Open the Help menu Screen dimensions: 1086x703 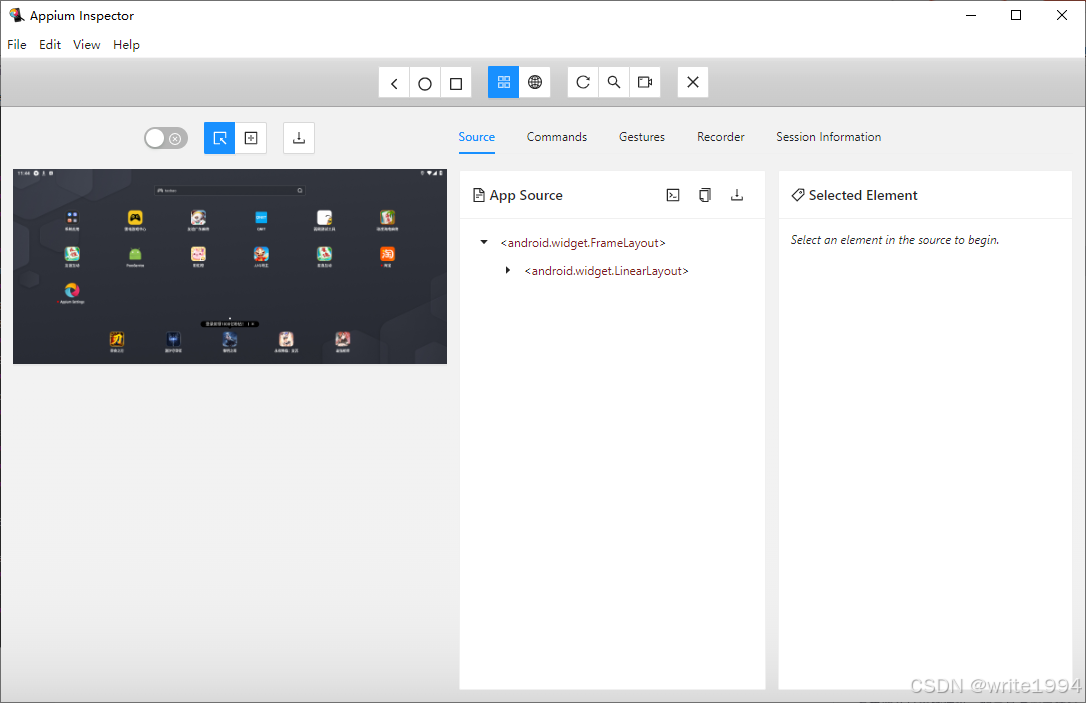coord(126,44)
